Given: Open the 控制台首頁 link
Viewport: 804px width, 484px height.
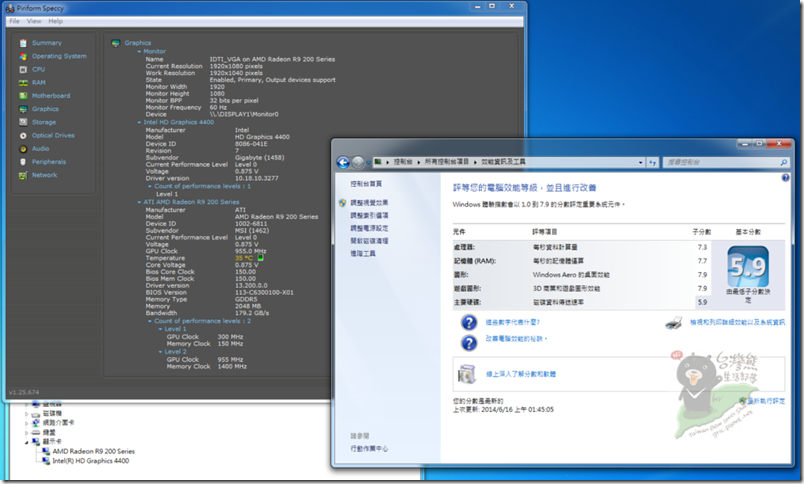Looking at the screenshot, I should (366, 184).
